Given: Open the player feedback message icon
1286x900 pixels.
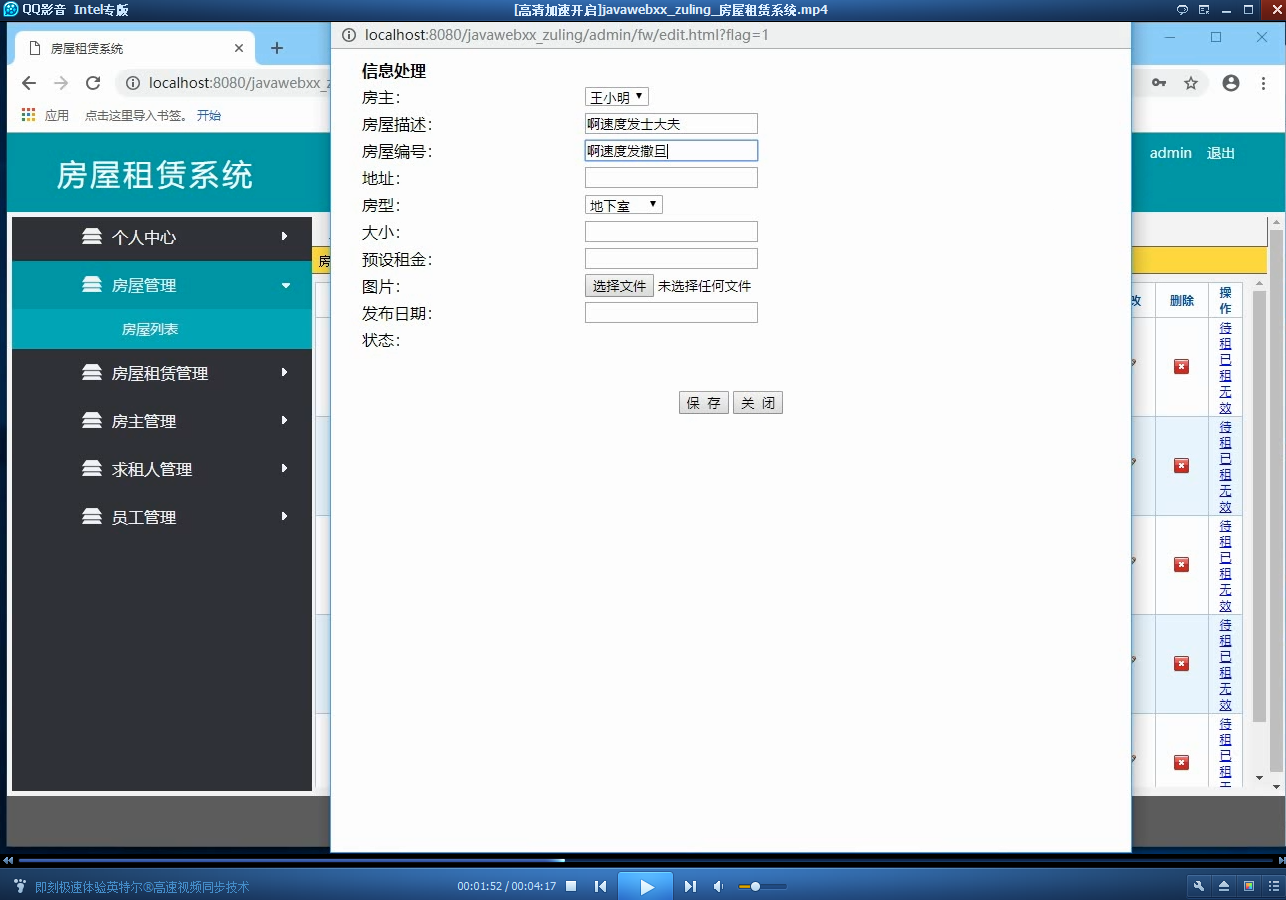Looking at the screenshot, I should click(x=1182, y=10).
